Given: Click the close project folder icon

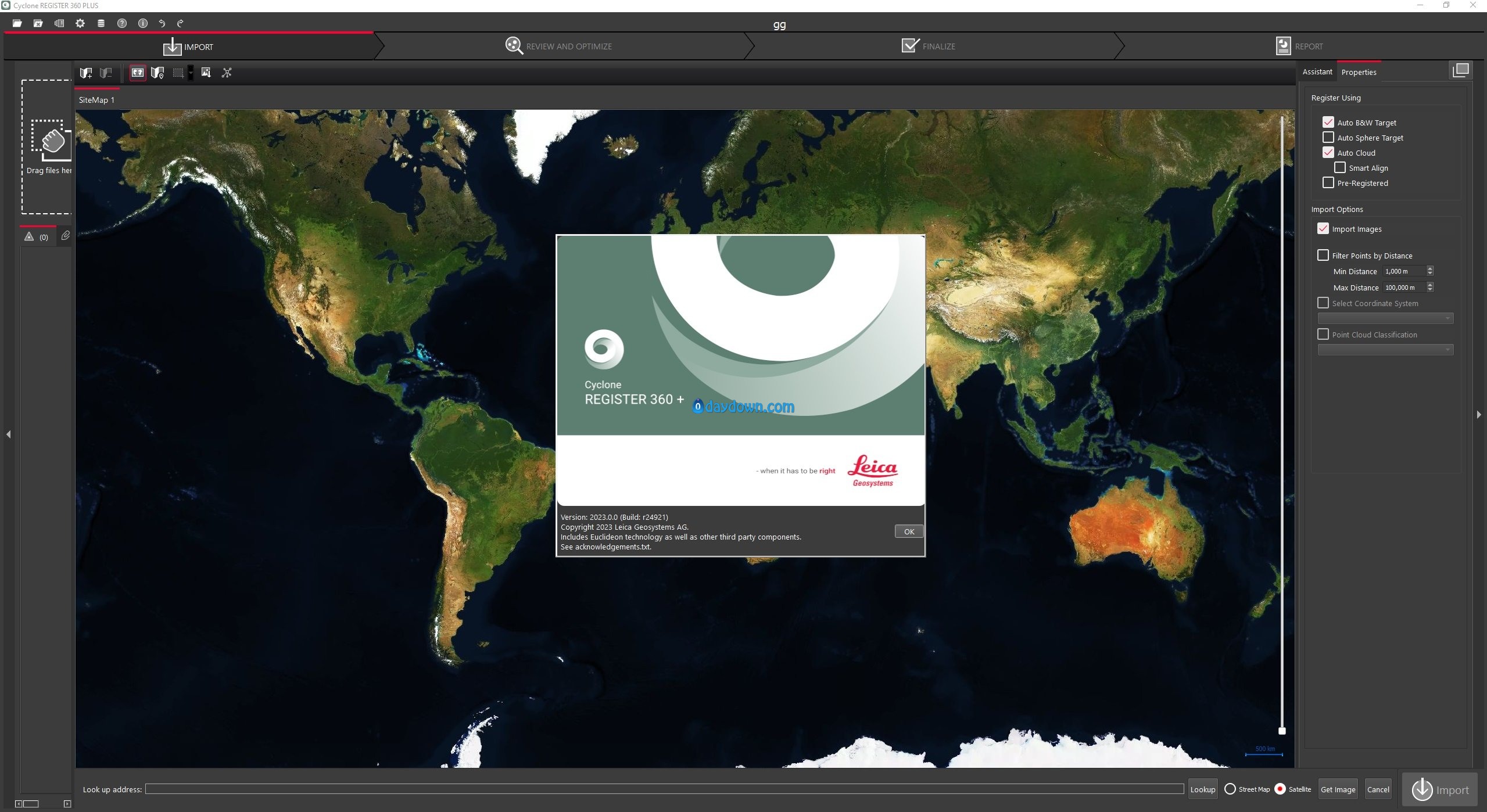Looking at the screenshot, I should click(x=38, y=23).
